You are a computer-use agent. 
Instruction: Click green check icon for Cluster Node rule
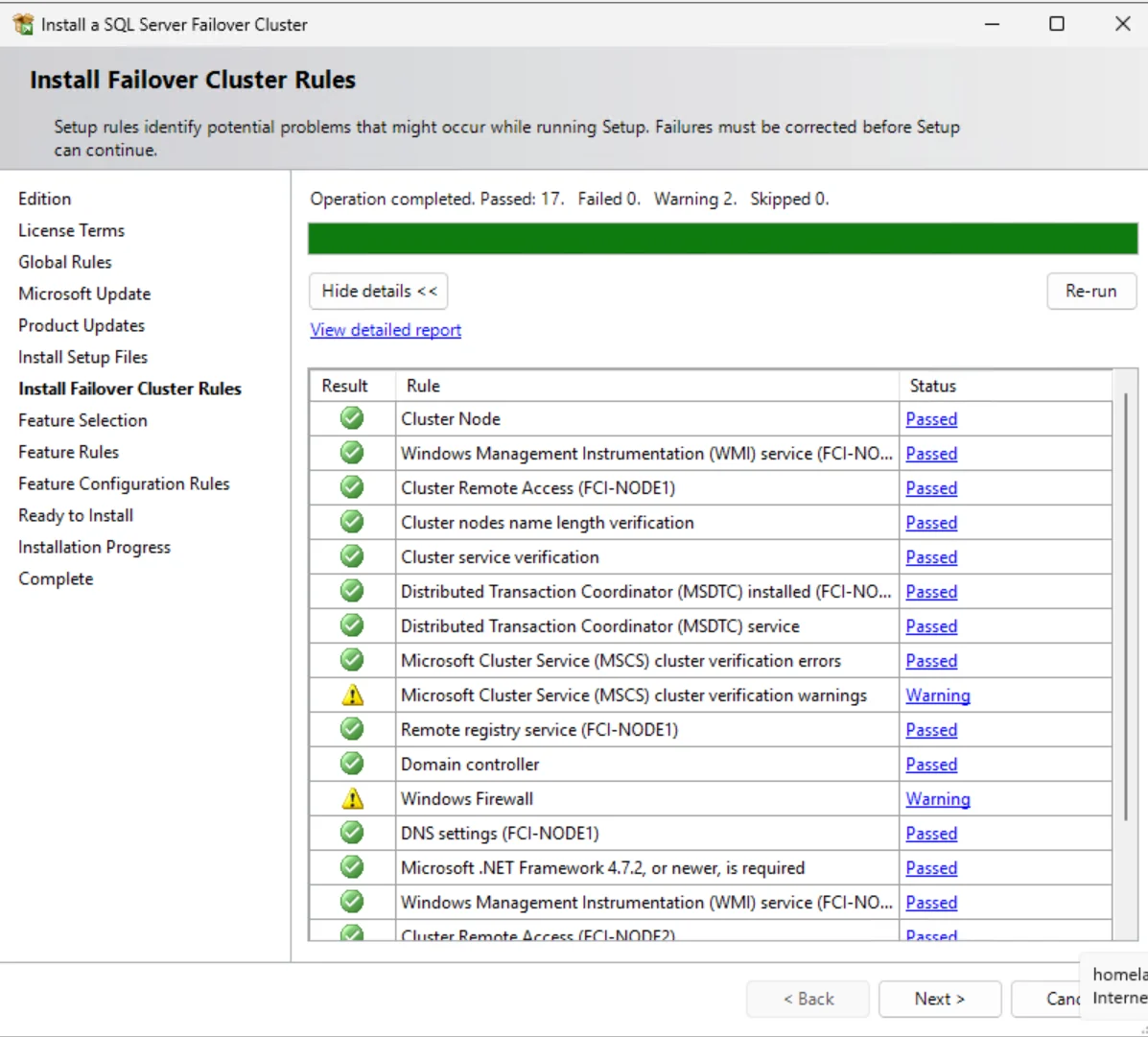(352, 418)
